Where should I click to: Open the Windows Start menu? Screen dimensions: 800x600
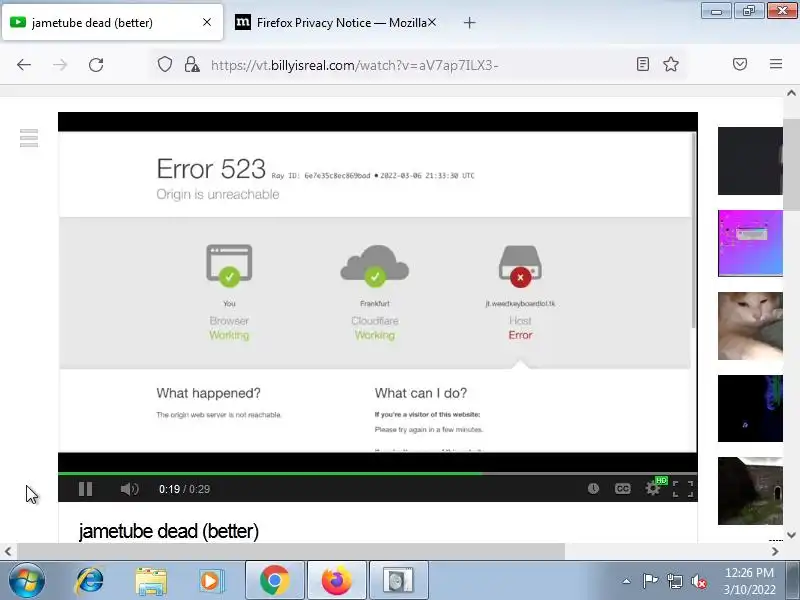[27, 581]
